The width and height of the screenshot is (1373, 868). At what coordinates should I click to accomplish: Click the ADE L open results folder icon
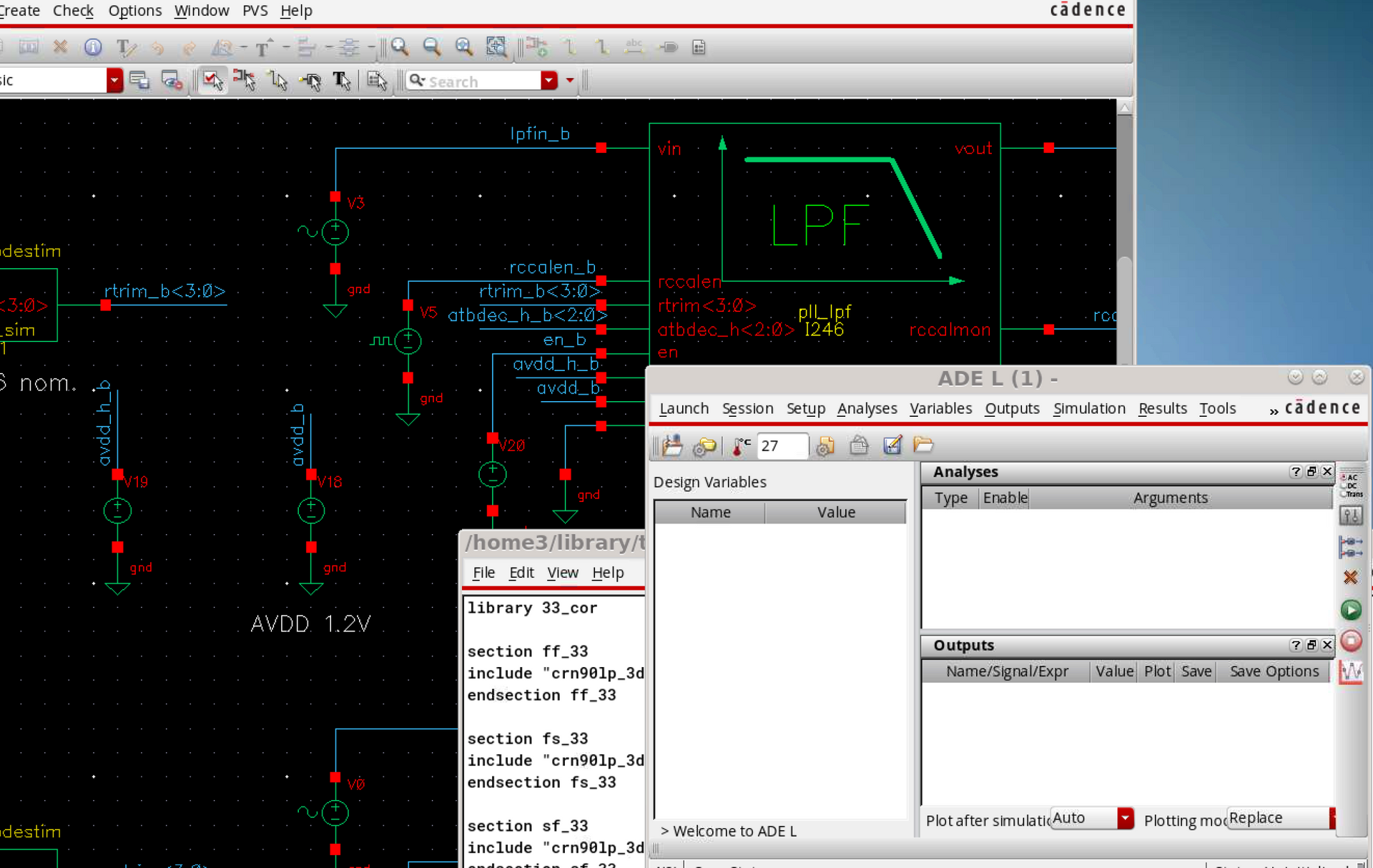[923, 445]
